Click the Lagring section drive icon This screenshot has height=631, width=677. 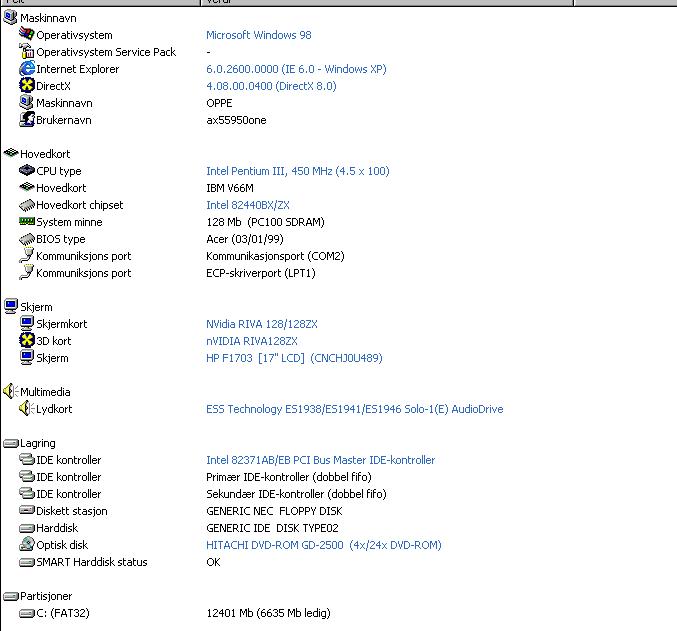(x=11, y=443)
